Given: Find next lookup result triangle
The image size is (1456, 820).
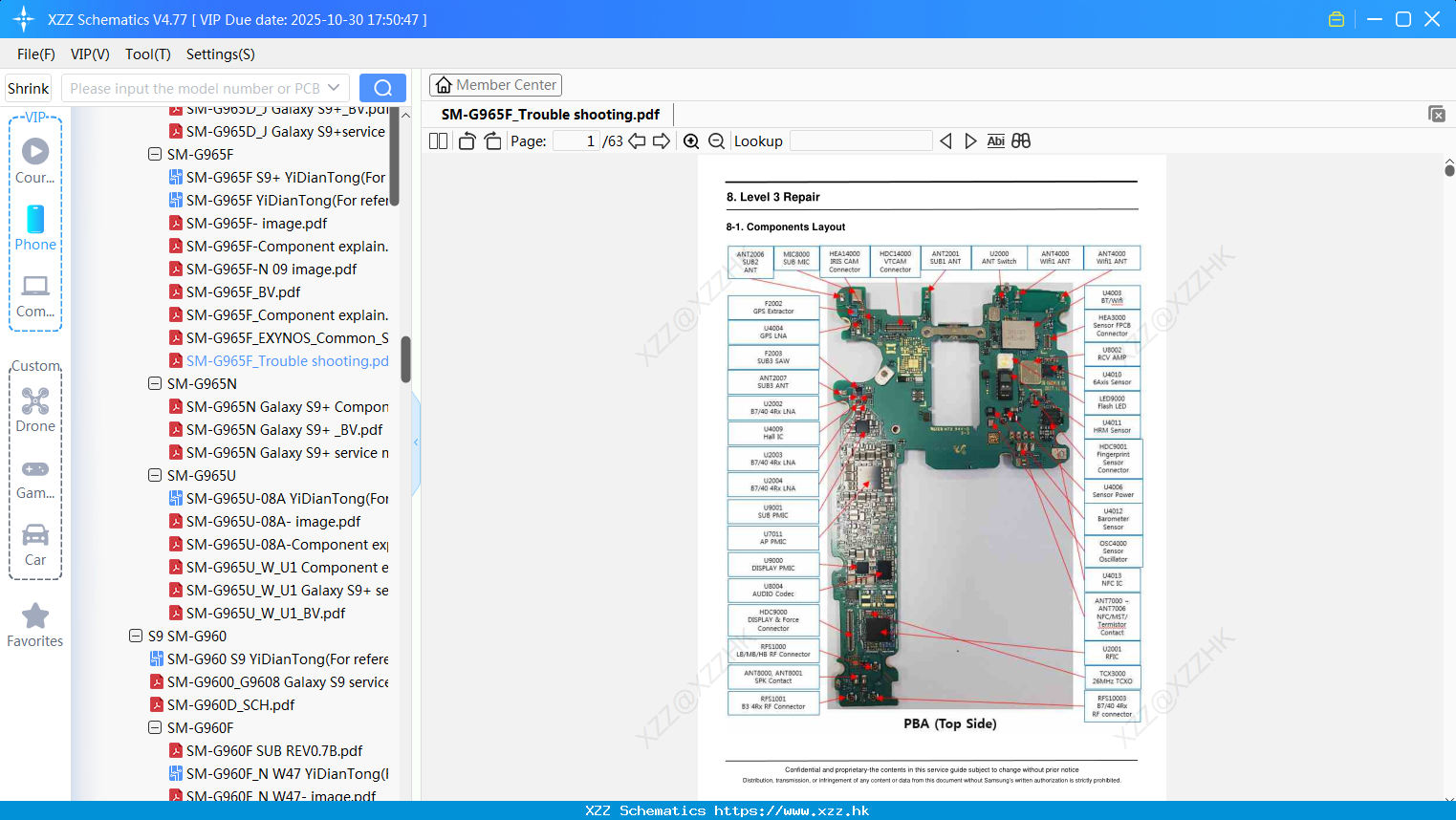Looking at the screenshot, I should pyautogui.click(x=970, y=141).
